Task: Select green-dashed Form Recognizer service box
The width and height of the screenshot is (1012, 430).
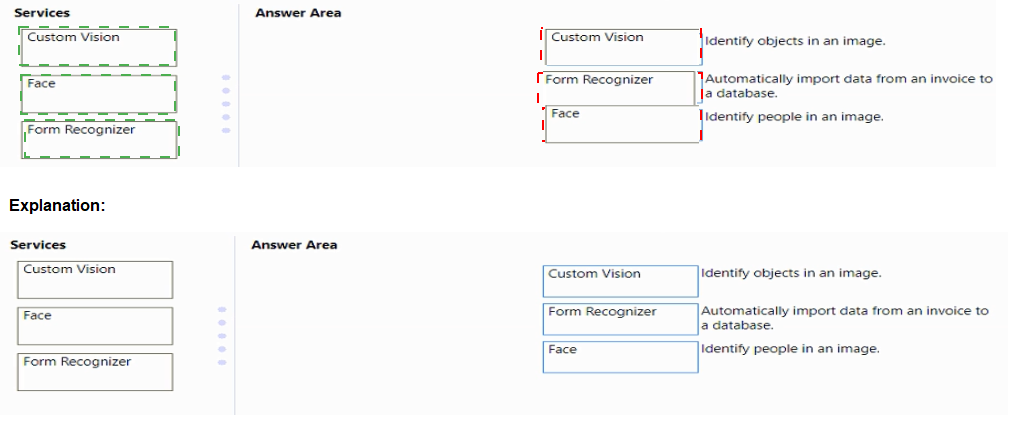Action: (x=100, y=139)
